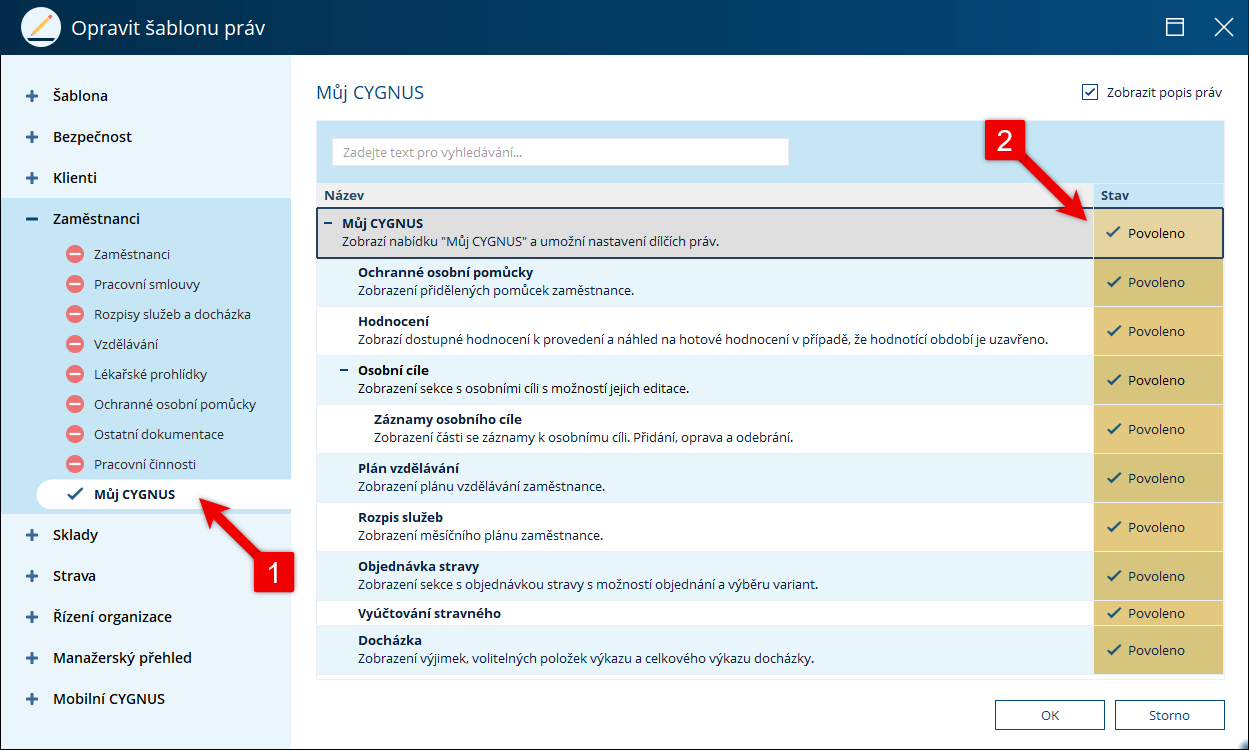Toggle the Zobrazit popis práv checkbox

[x=1090, y=92]
